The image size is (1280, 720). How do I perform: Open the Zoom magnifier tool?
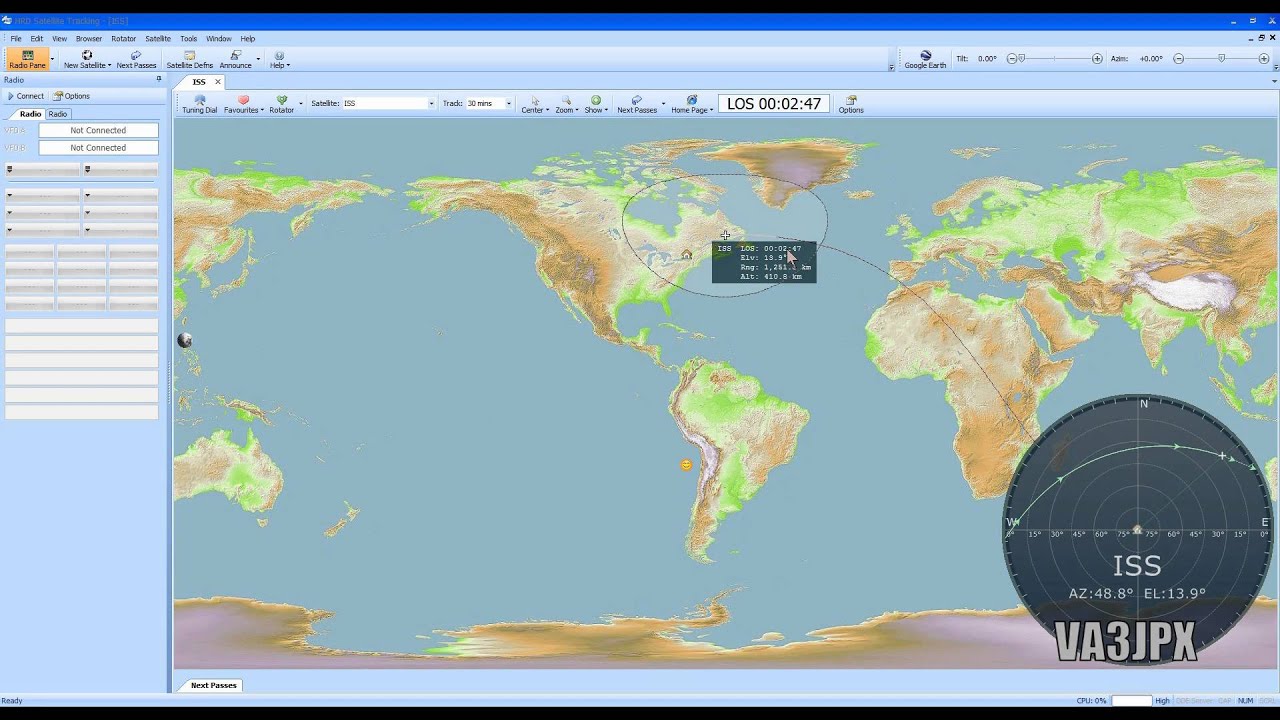pyautogui.click(x=566, y=104)
